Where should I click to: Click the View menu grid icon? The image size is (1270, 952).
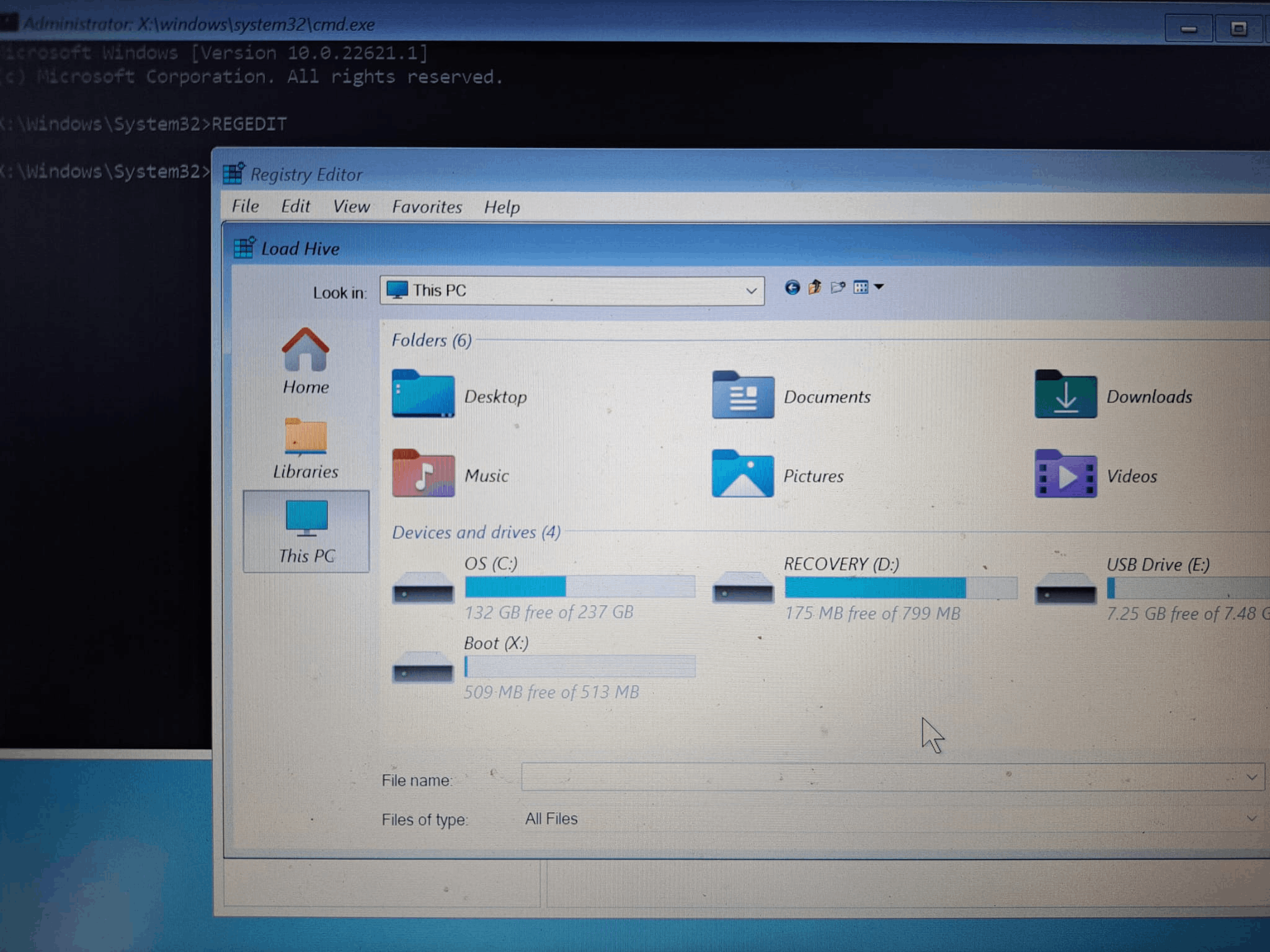click(x=861, y=288)
